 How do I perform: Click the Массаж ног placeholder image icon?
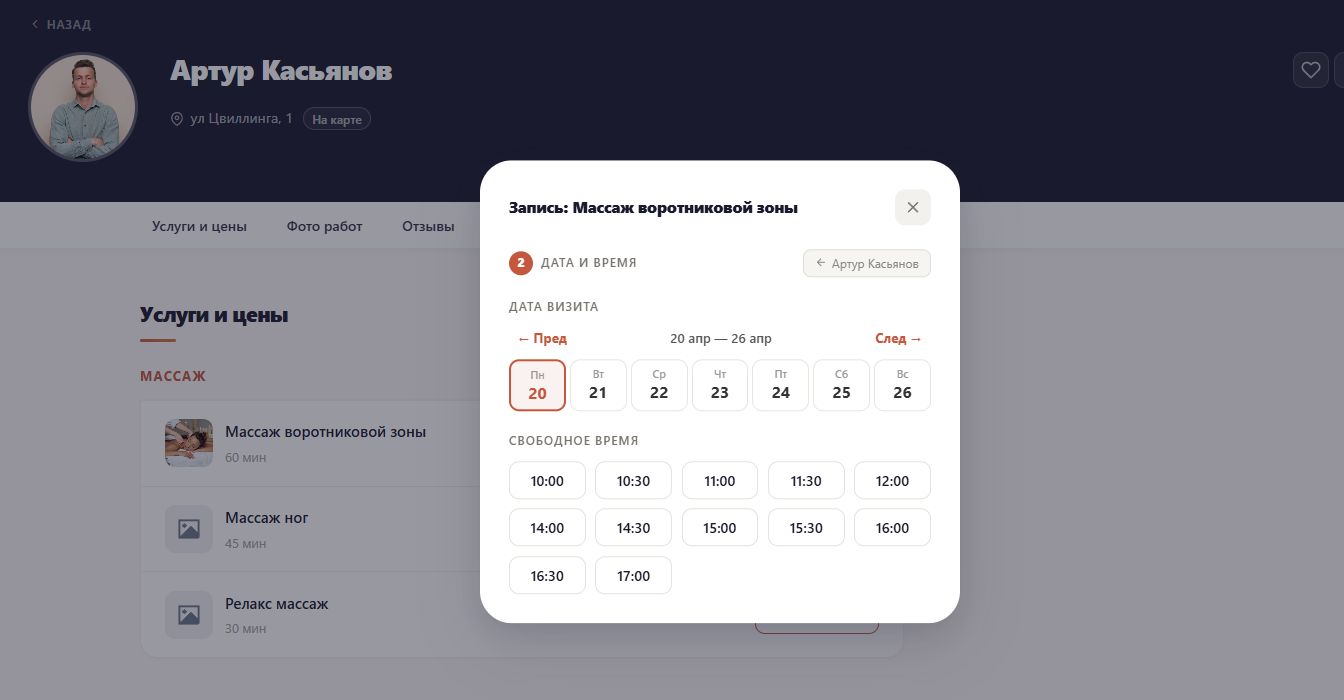(189, 529)
